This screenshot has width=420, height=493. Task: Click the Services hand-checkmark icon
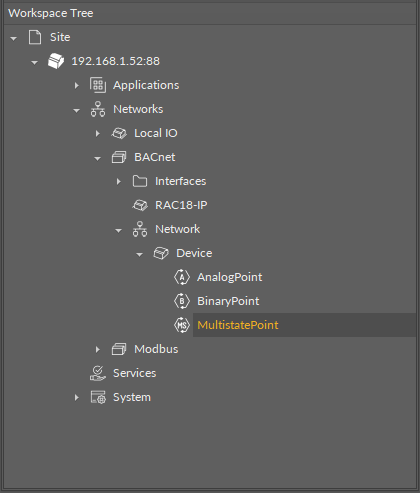[x=98, y=373]
